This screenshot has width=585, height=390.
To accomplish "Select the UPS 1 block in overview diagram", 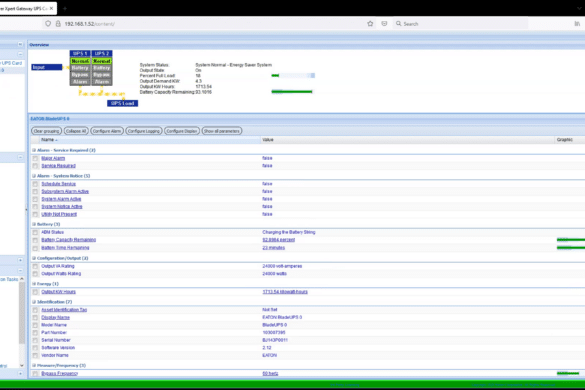I will click(80, 54).
